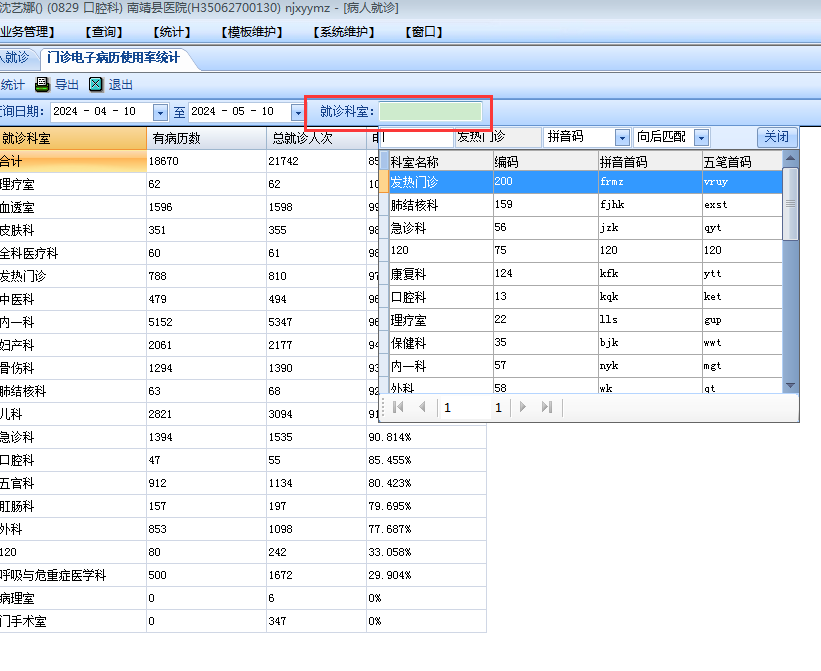Viewport: 821px width, 671px height.
Task: Go to next page in department popup
Action: pyautogui.click(x=523, y=407)
